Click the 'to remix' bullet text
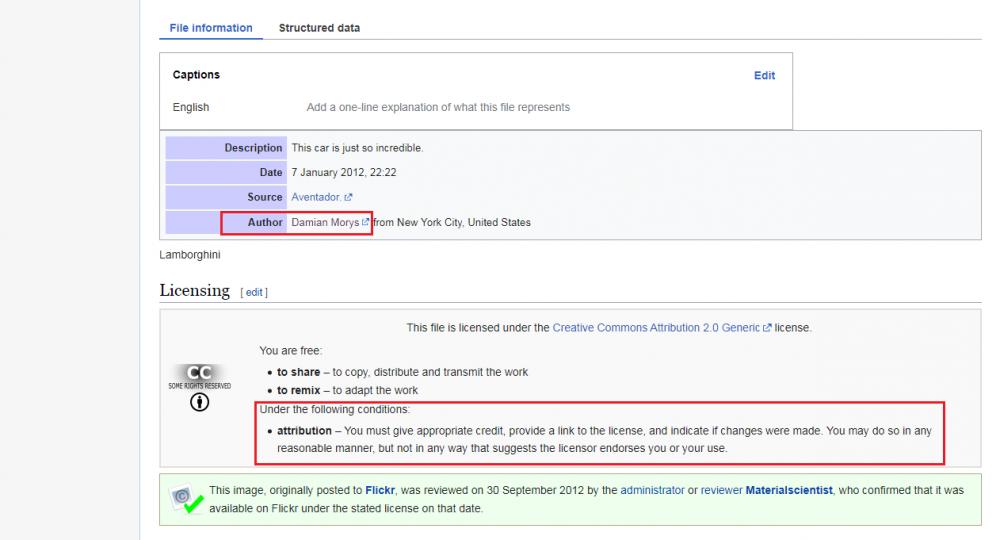 click(347, 390)
